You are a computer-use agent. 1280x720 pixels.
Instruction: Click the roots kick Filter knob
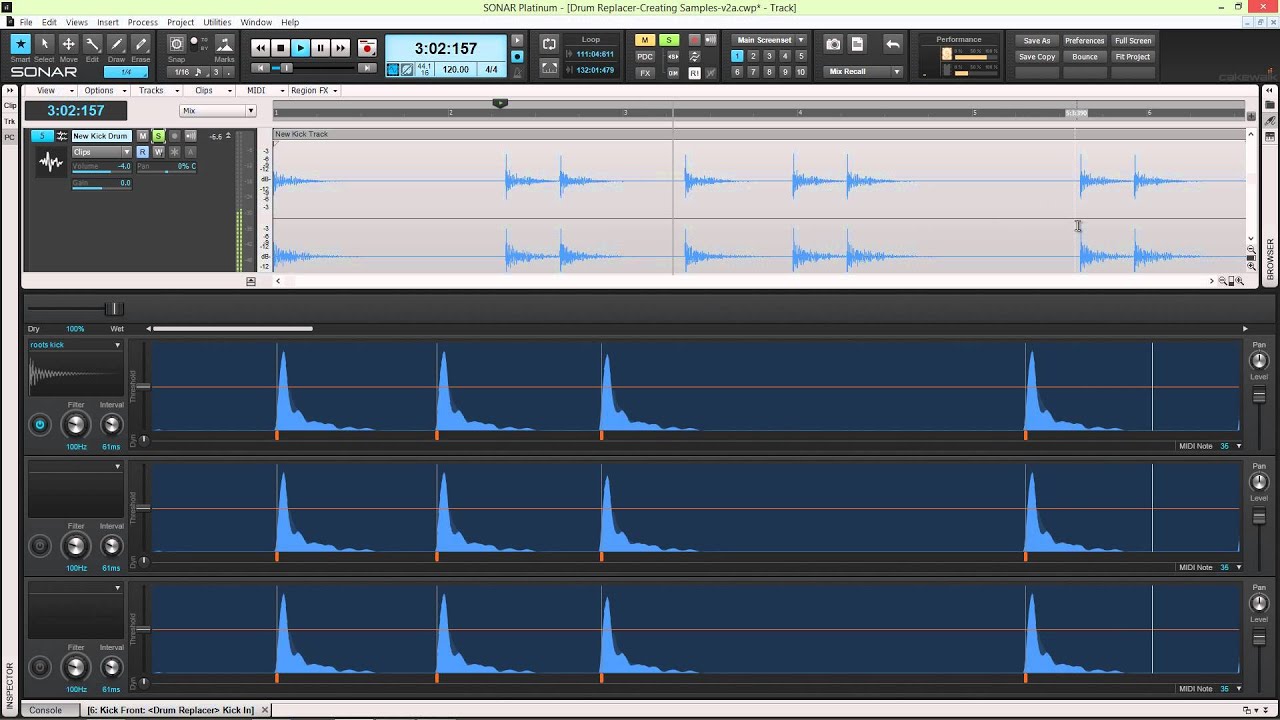[x=76, y=425]
